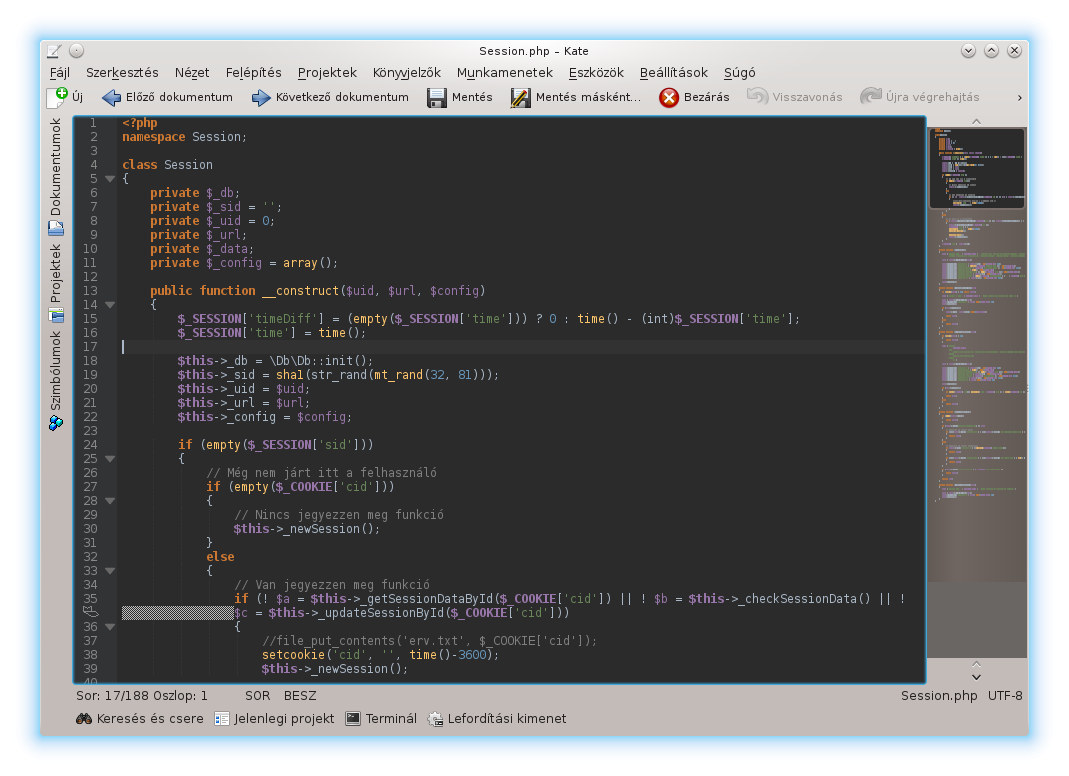The width and height of the screenshot is (1069, 776).
Task: Click the window menu icon in title bar
Action: (x=54, y=50)
